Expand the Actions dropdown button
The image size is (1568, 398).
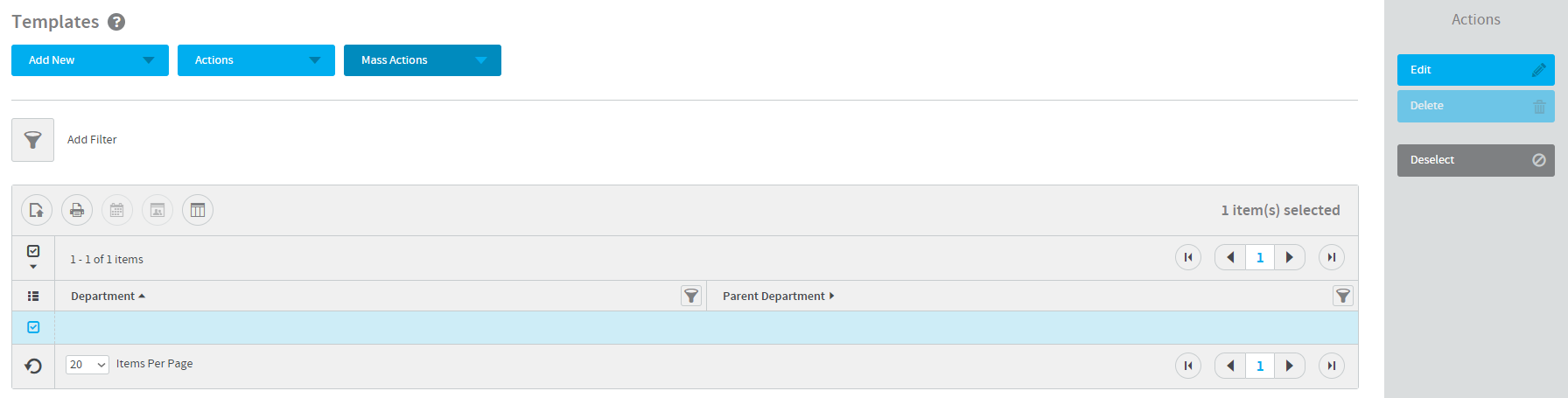click(x=256, y=60)
